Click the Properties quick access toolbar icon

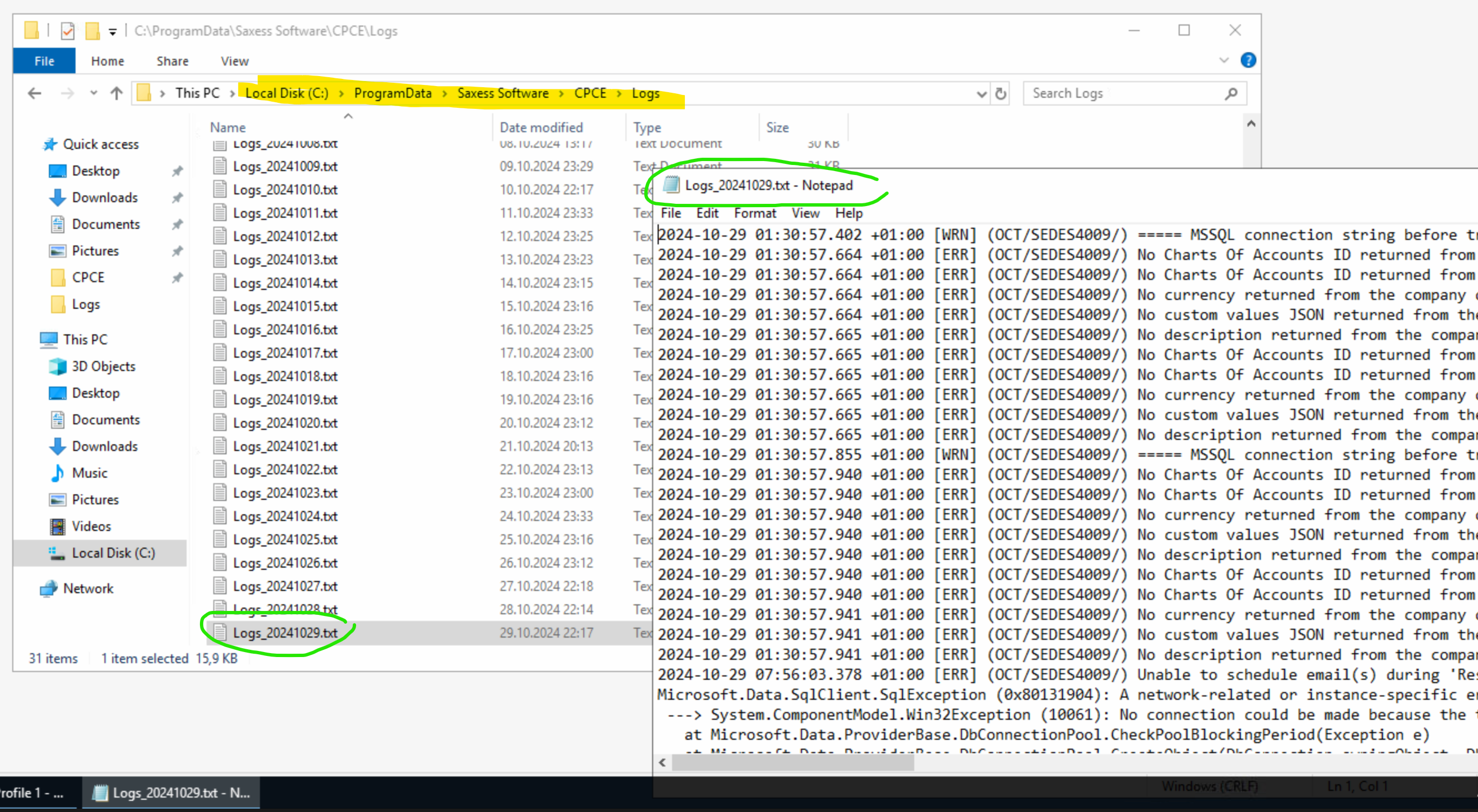coord(68,31)
